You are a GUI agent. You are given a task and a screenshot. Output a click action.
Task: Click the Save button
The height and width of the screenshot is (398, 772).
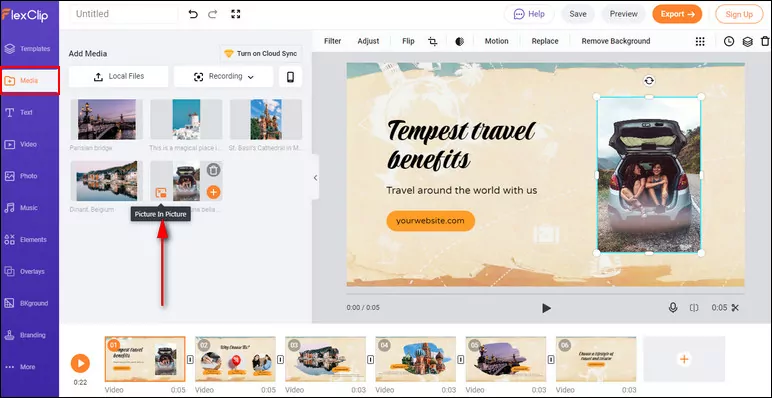pyautogui.click(x=578, y=14)
